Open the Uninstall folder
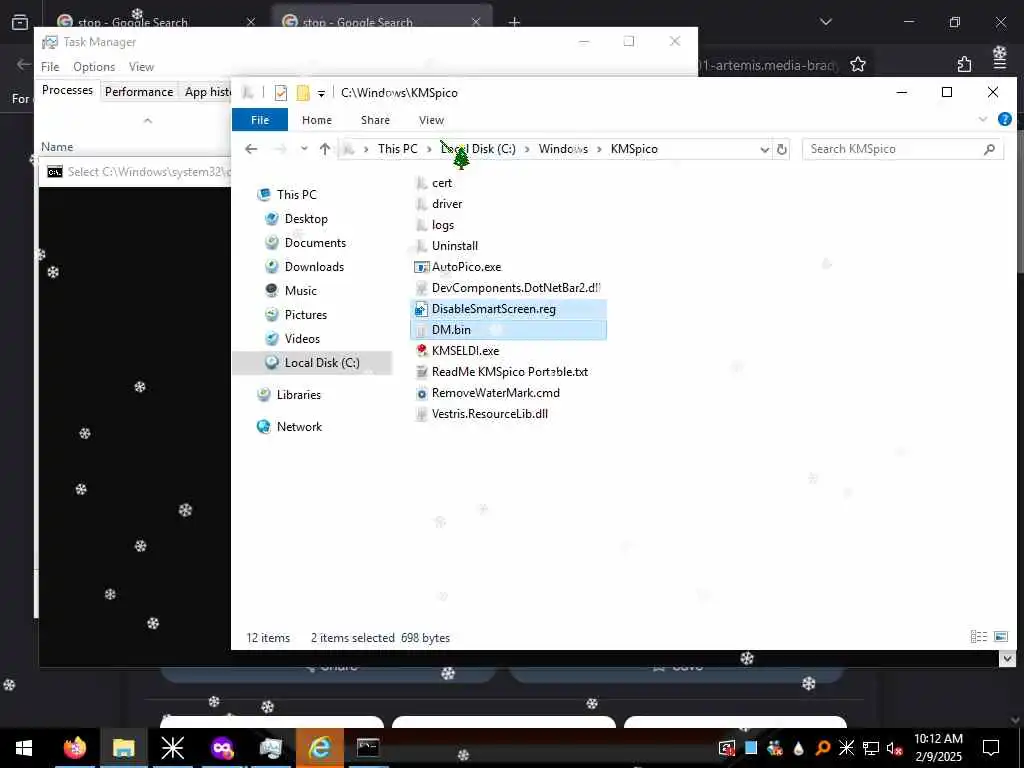Viewport: 1024px width, 768px height. tap(455, 246)
